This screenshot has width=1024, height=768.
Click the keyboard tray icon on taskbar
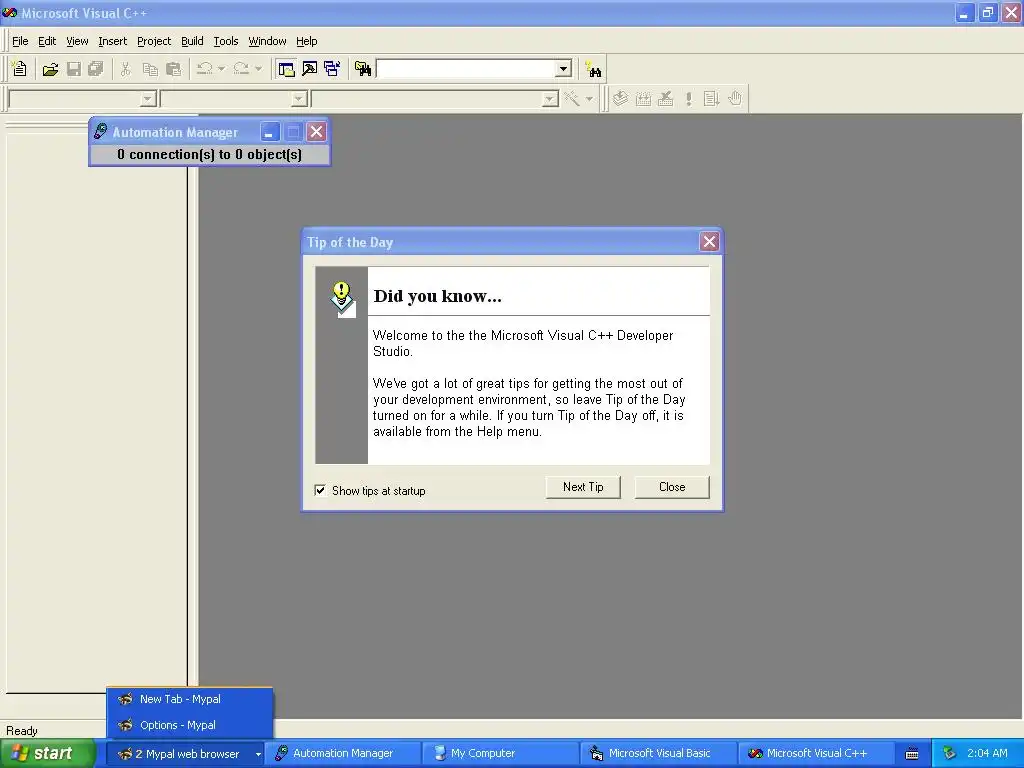point(912,754)
